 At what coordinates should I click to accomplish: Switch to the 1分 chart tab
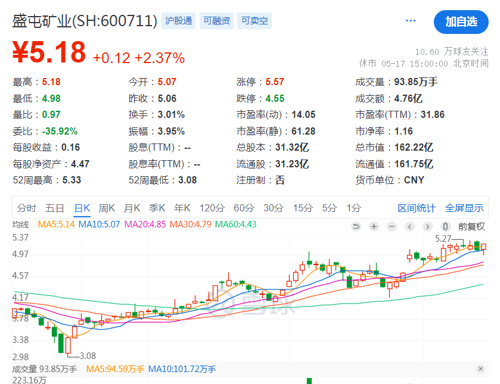354,208
